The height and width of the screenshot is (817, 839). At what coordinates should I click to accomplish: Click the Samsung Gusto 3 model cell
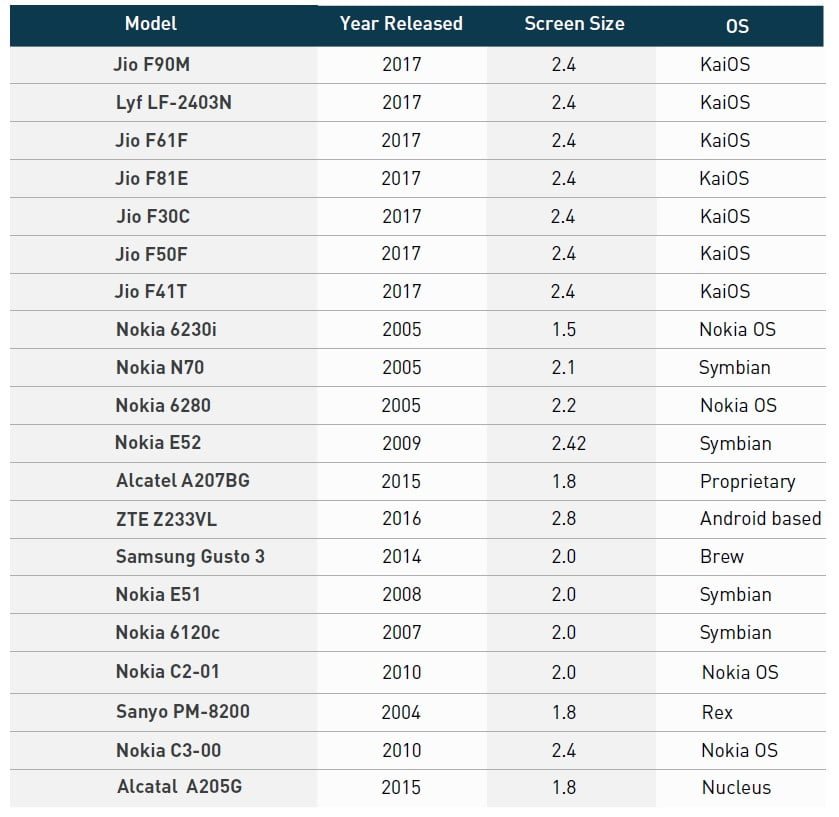click(190, 557)
